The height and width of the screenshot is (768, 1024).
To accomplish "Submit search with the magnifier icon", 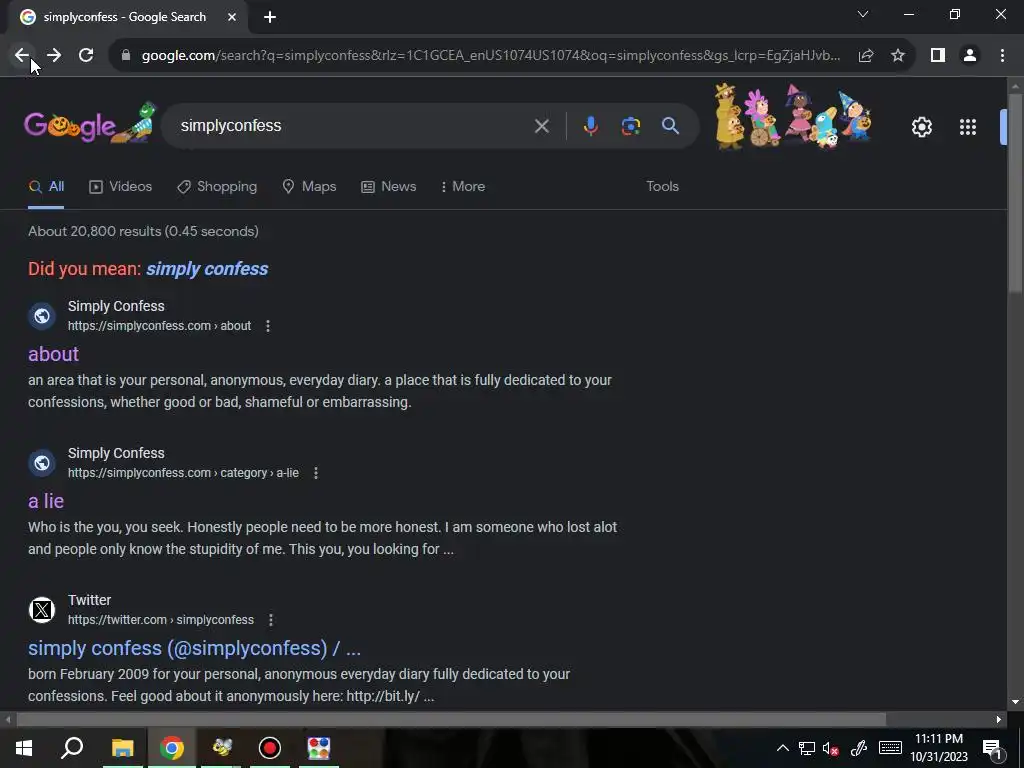I will (670, 126).
